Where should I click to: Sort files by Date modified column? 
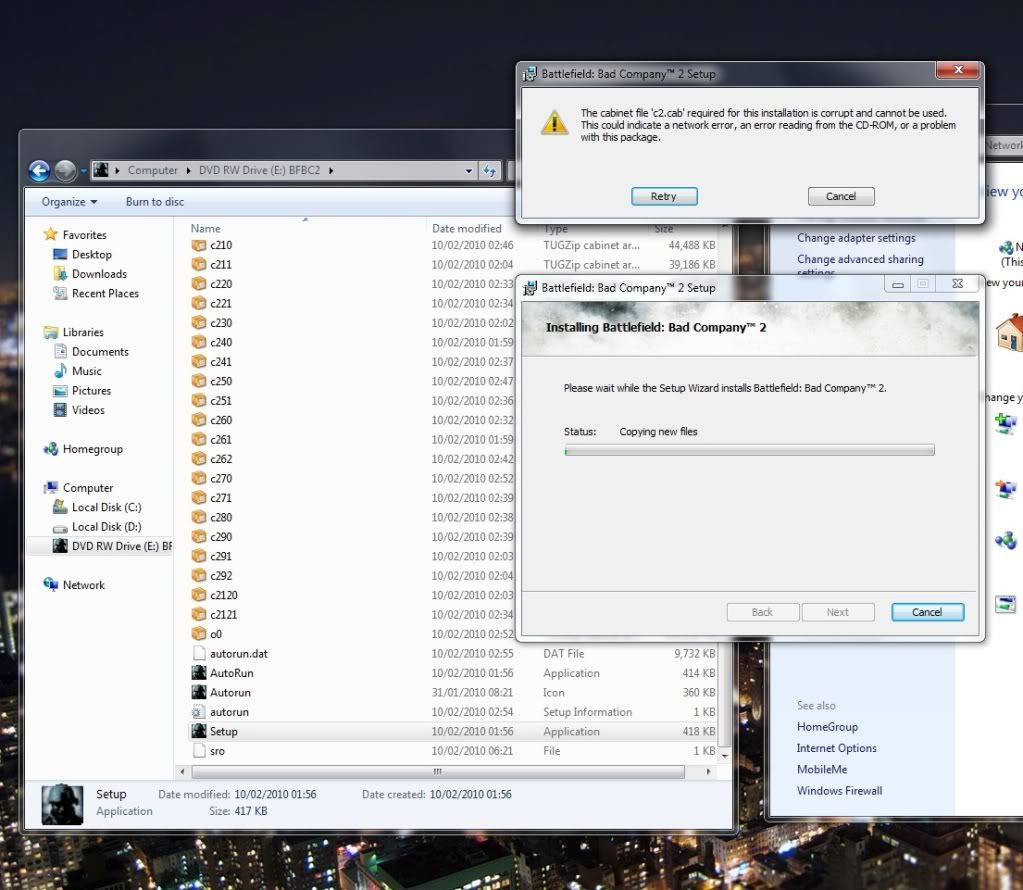click(x=466, y=228)
